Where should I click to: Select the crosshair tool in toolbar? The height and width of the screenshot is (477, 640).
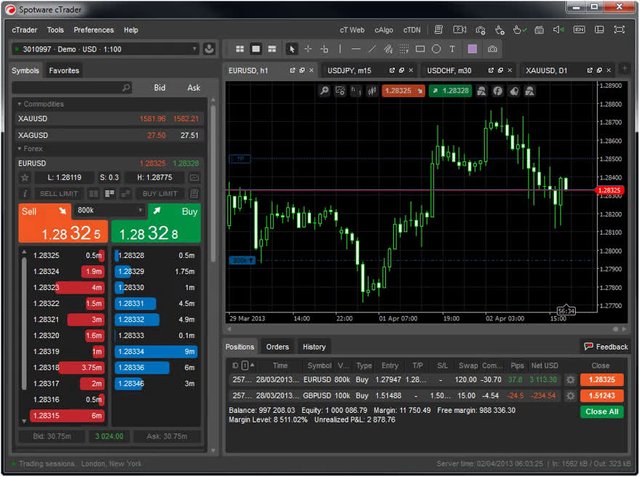click(x=308, y=48)
